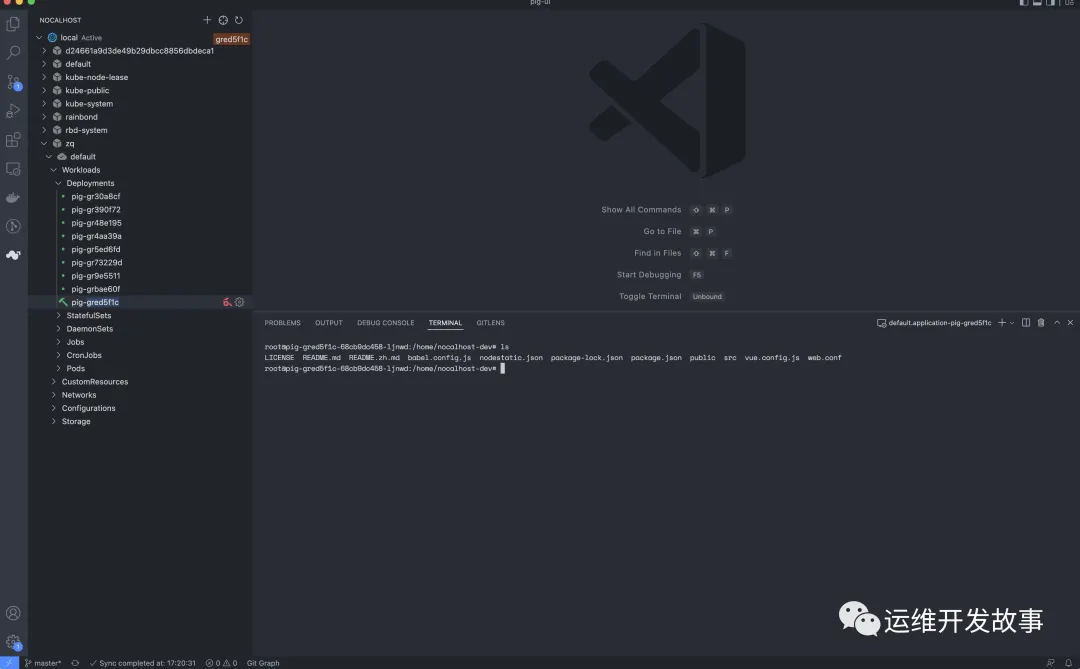This screenshot has width=1080, height=669.
Task: Click the Sync completed status entry
Action: [143, 663]
